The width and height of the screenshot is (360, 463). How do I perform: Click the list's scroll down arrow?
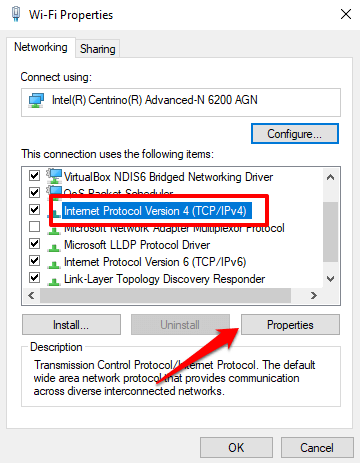pos(330,279)
